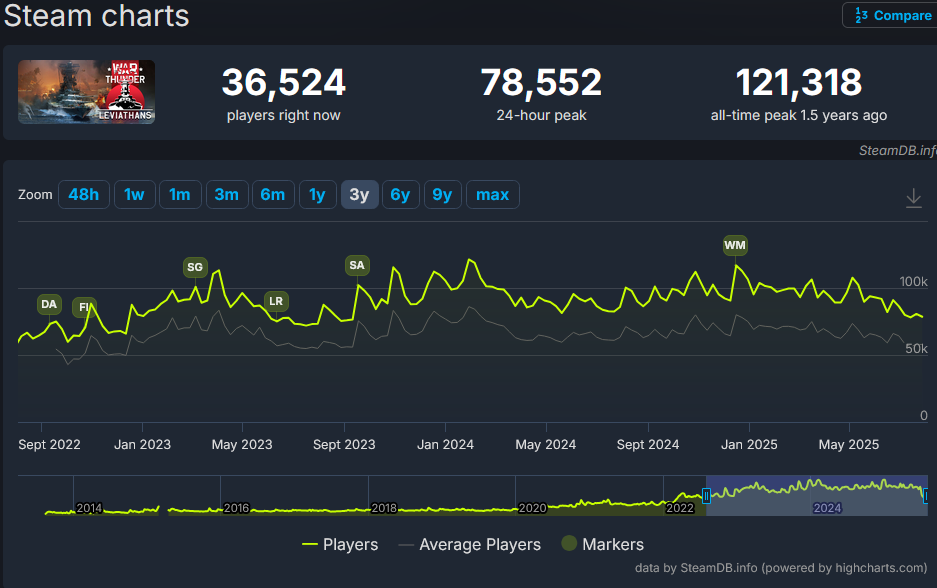Click the 121,318 all-time peak figure
The width and height of the screenshot is (937, 588).
pos(799,82)
